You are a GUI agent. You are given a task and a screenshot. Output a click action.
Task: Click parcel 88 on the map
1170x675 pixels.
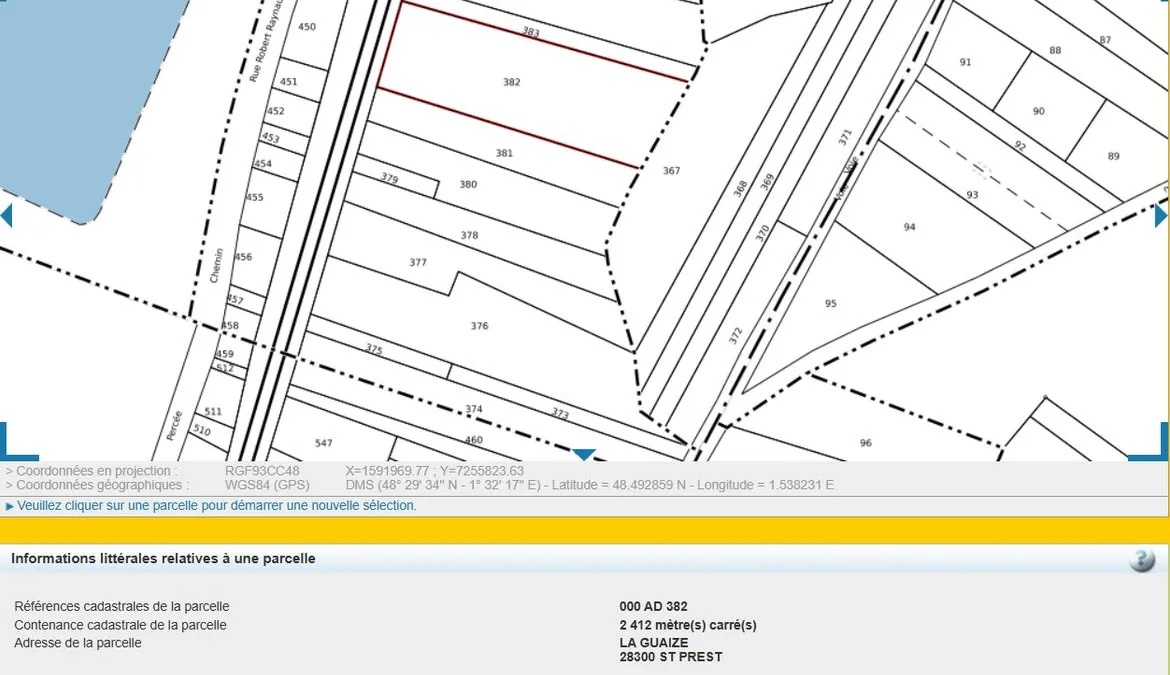coord(1055,51)
